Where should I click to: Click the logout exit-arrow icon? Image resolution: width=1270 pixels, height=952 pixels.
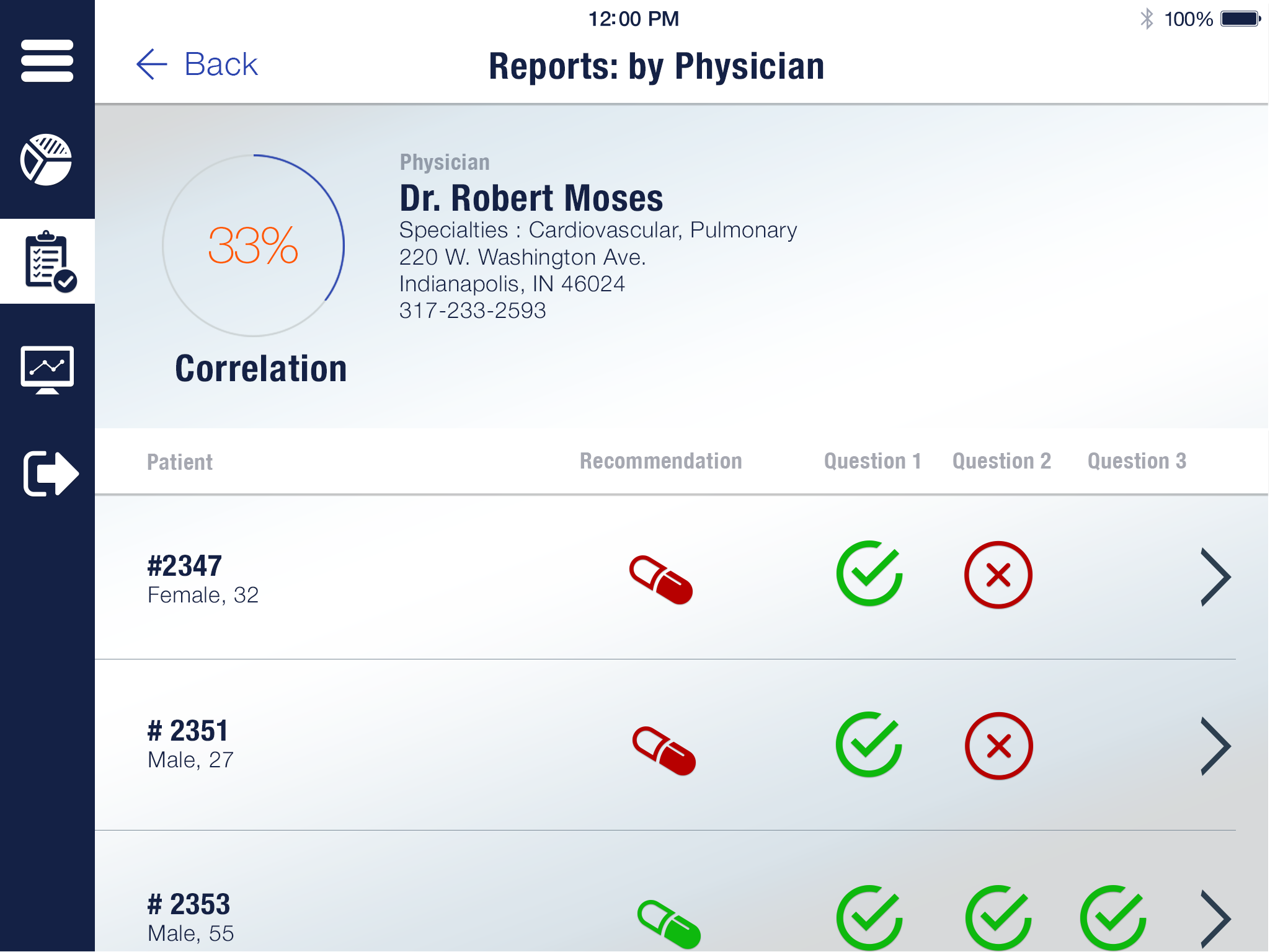point(50,474)
